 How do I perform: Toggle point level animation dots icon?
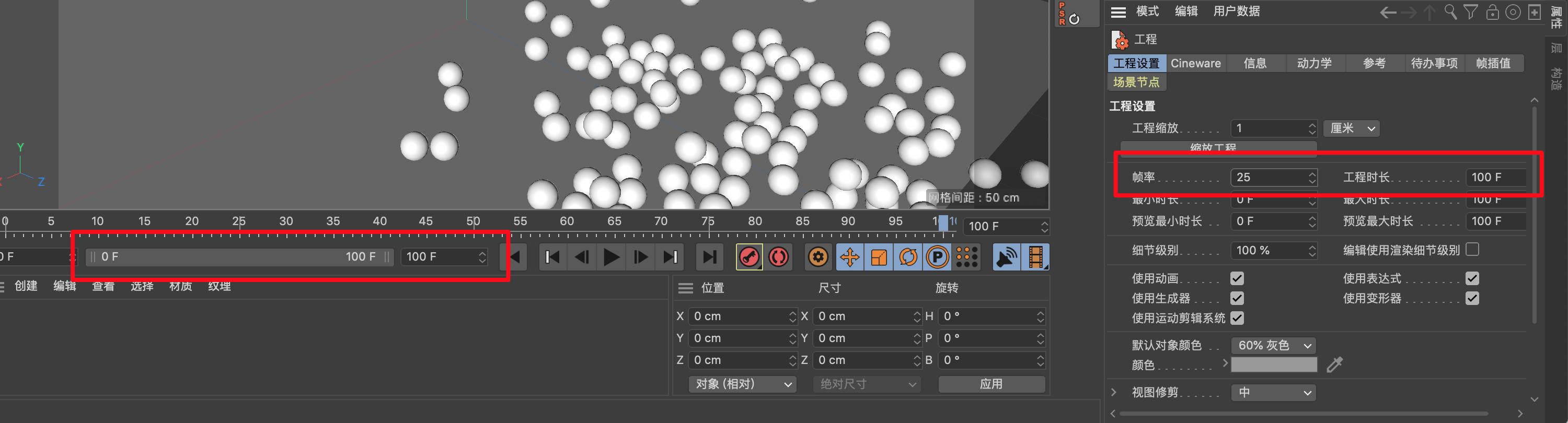tap(966, 257)
